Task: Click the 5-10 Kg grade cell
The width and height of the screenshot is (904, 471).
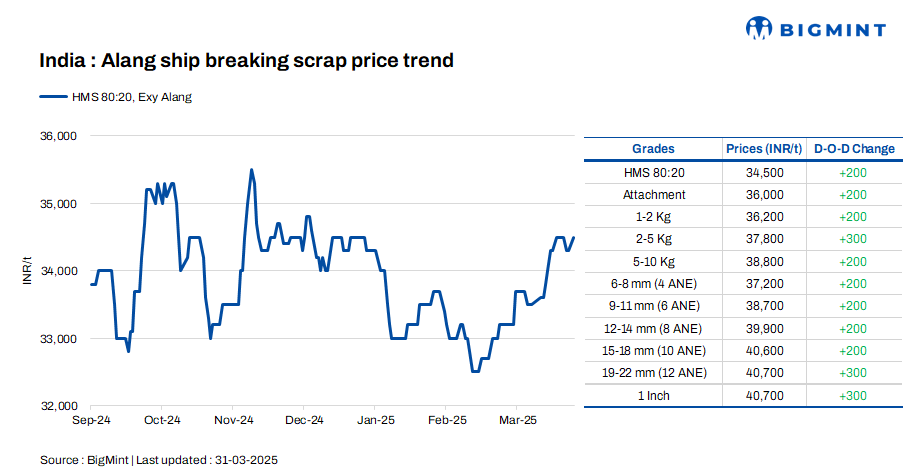Action: (x=654, y=261)
